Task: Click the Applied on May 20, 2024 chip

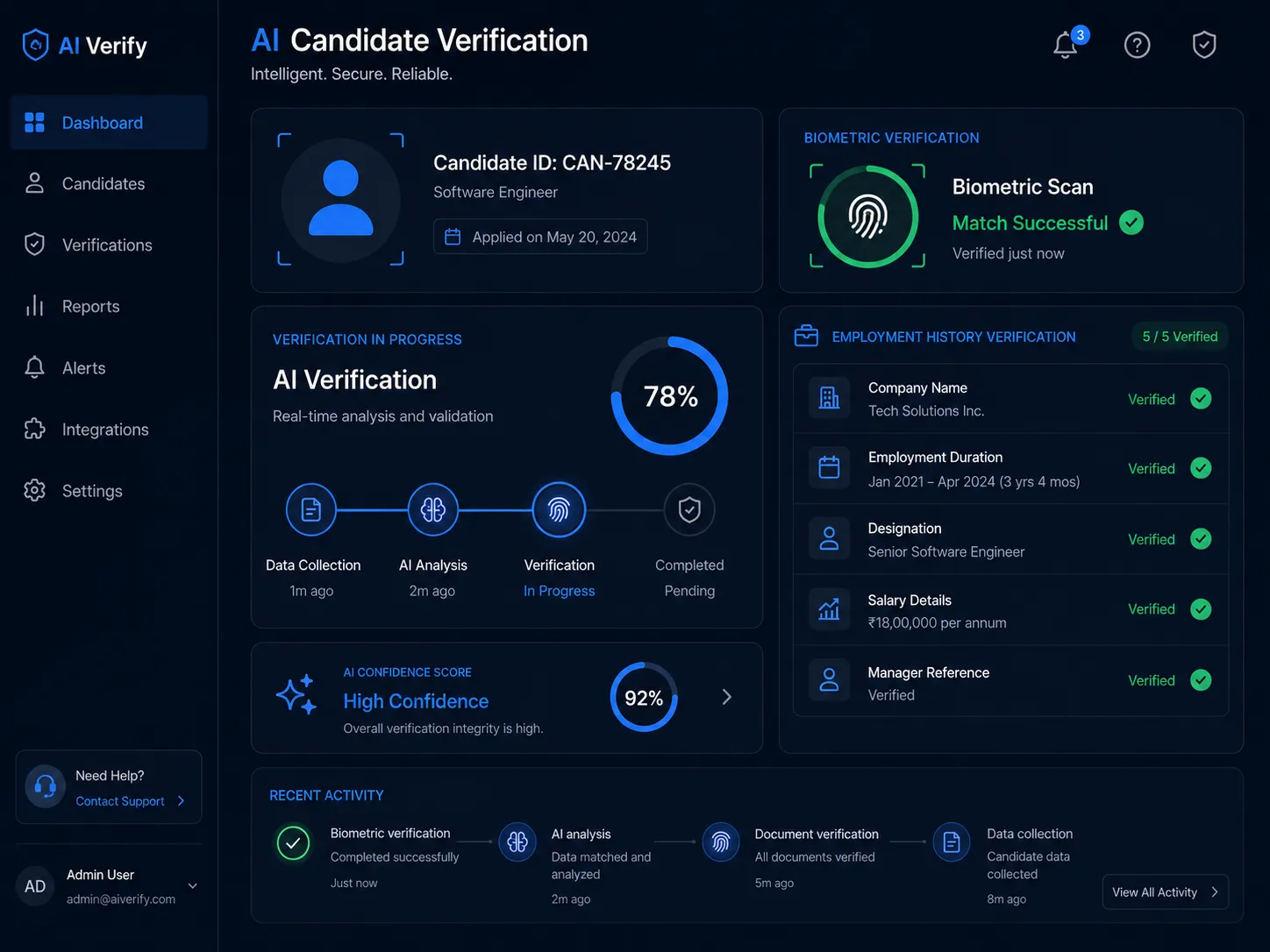Action: 540,237
